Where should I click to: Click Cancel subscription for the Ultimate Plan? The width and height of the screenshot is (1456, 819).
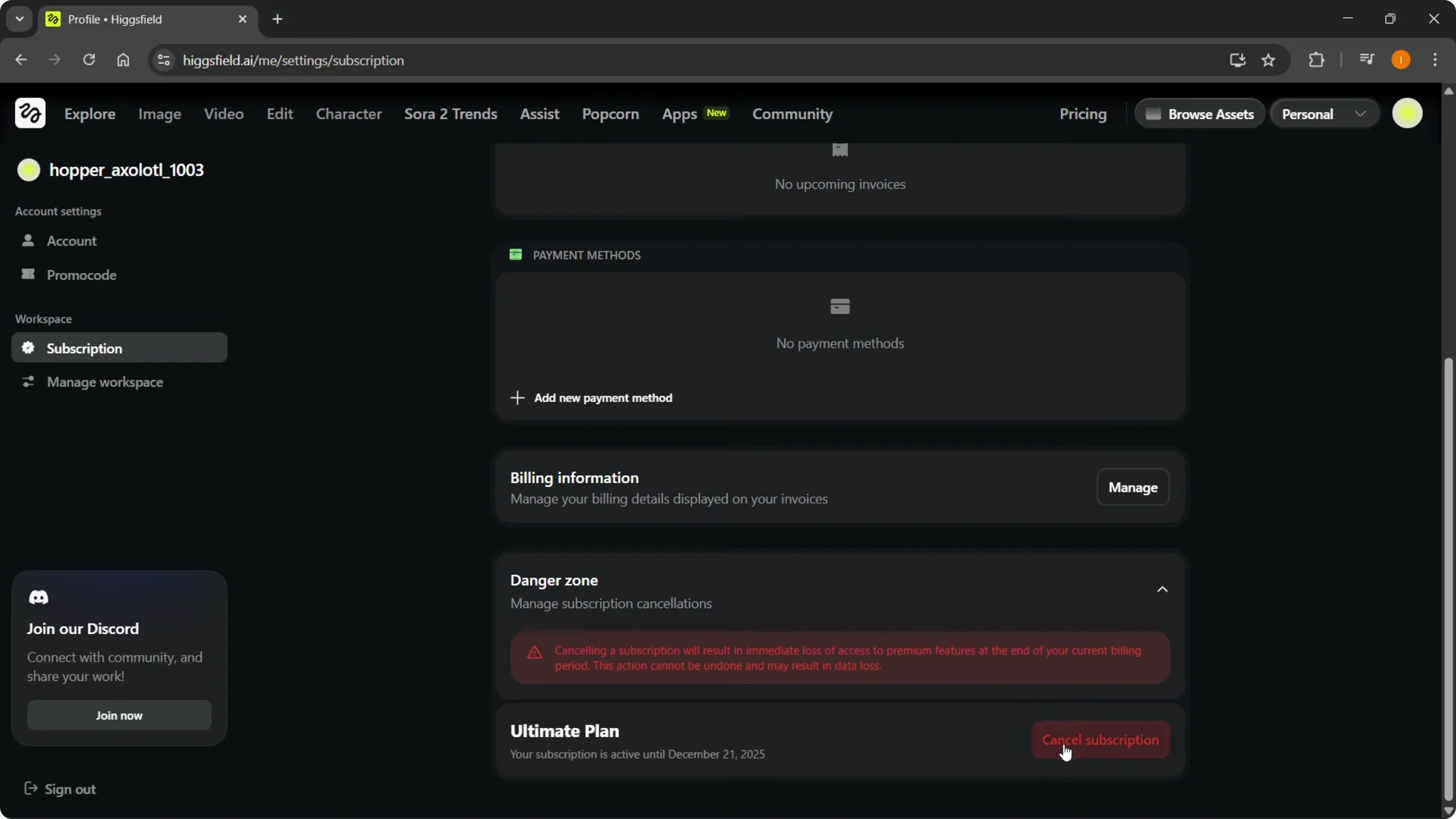[x=1100, y=739]
